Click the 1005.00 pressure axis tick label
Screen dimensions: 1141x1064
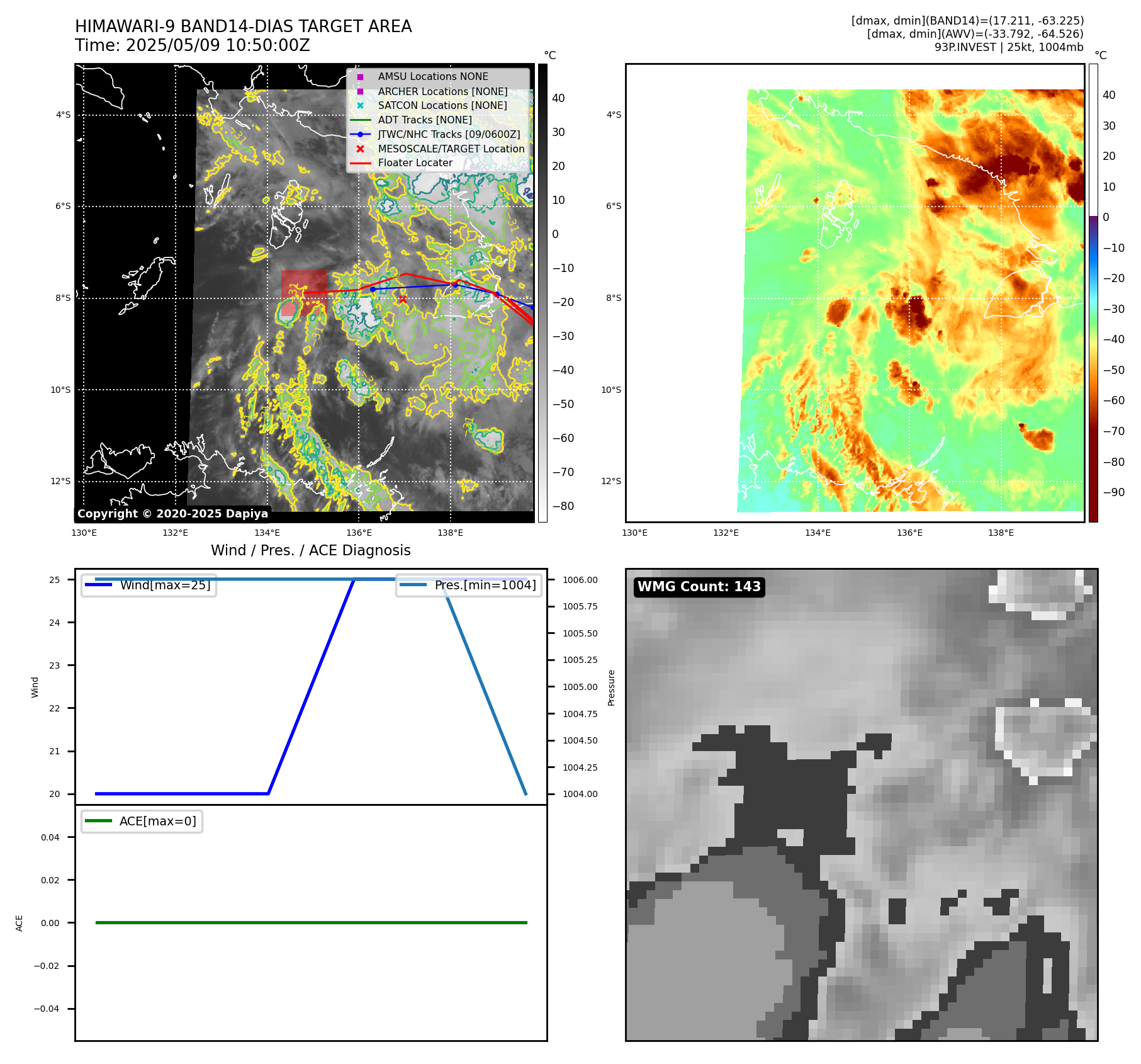click(580, 687)
